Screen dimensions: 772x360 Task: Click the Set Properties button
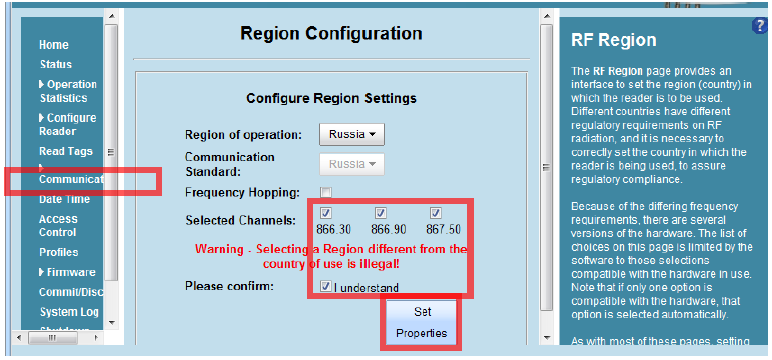coord(421,323)
